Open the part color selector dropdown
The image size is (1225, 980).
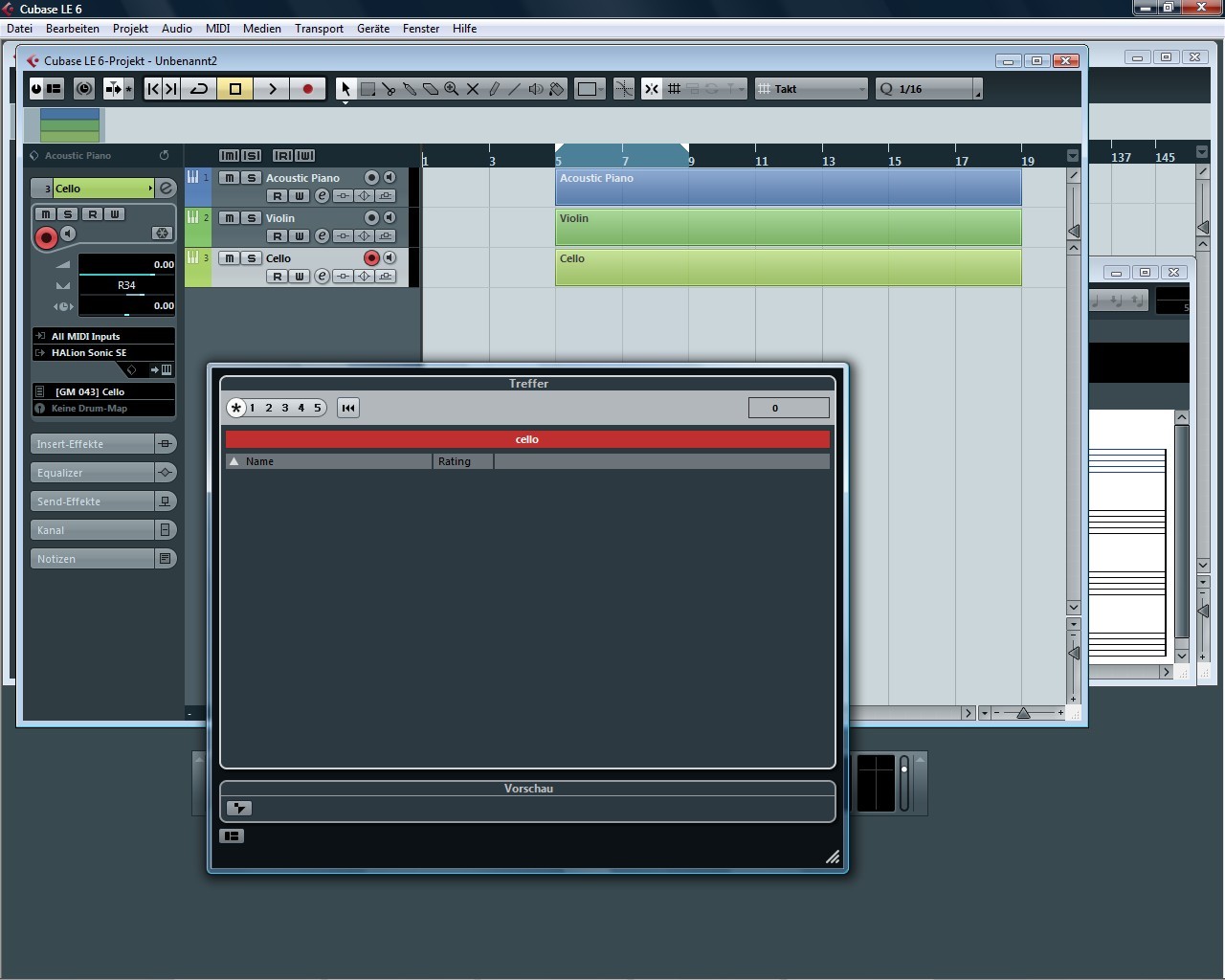[590, 89]
